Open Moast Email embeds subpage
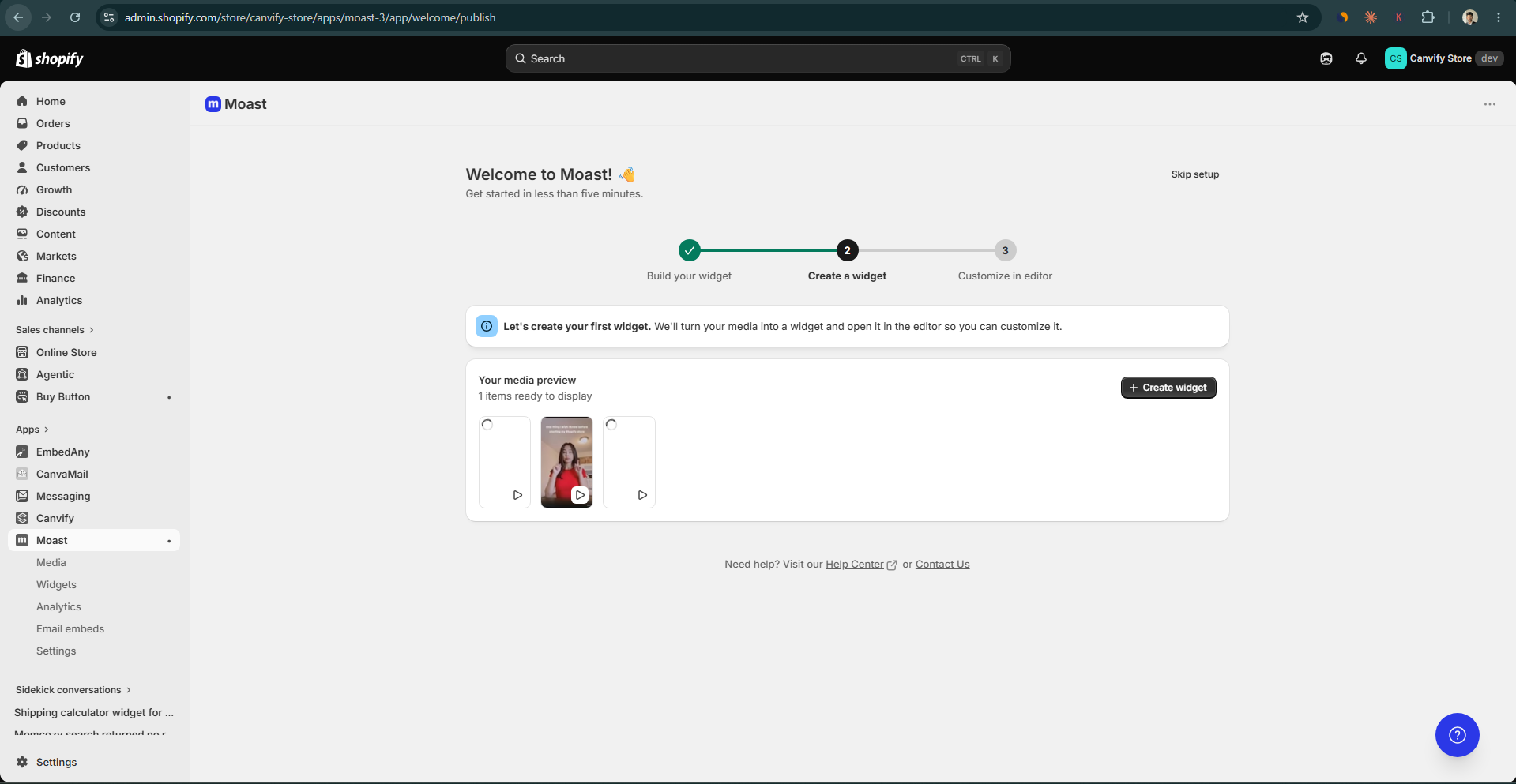 pos(70,628)
